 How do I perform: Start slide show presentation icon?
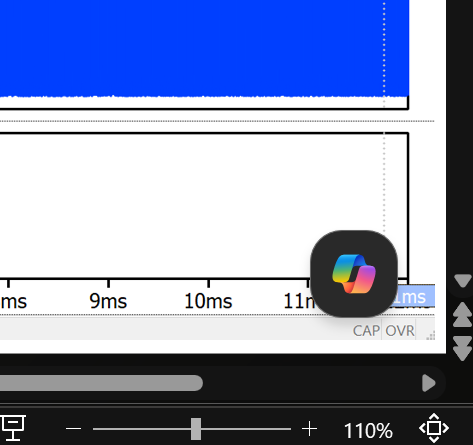click(x=13, y=428)
